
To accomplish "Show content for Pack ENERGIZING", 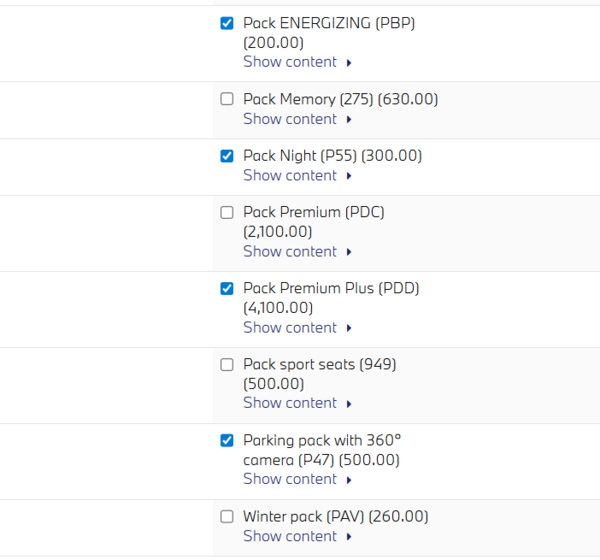I will [290, 62].
